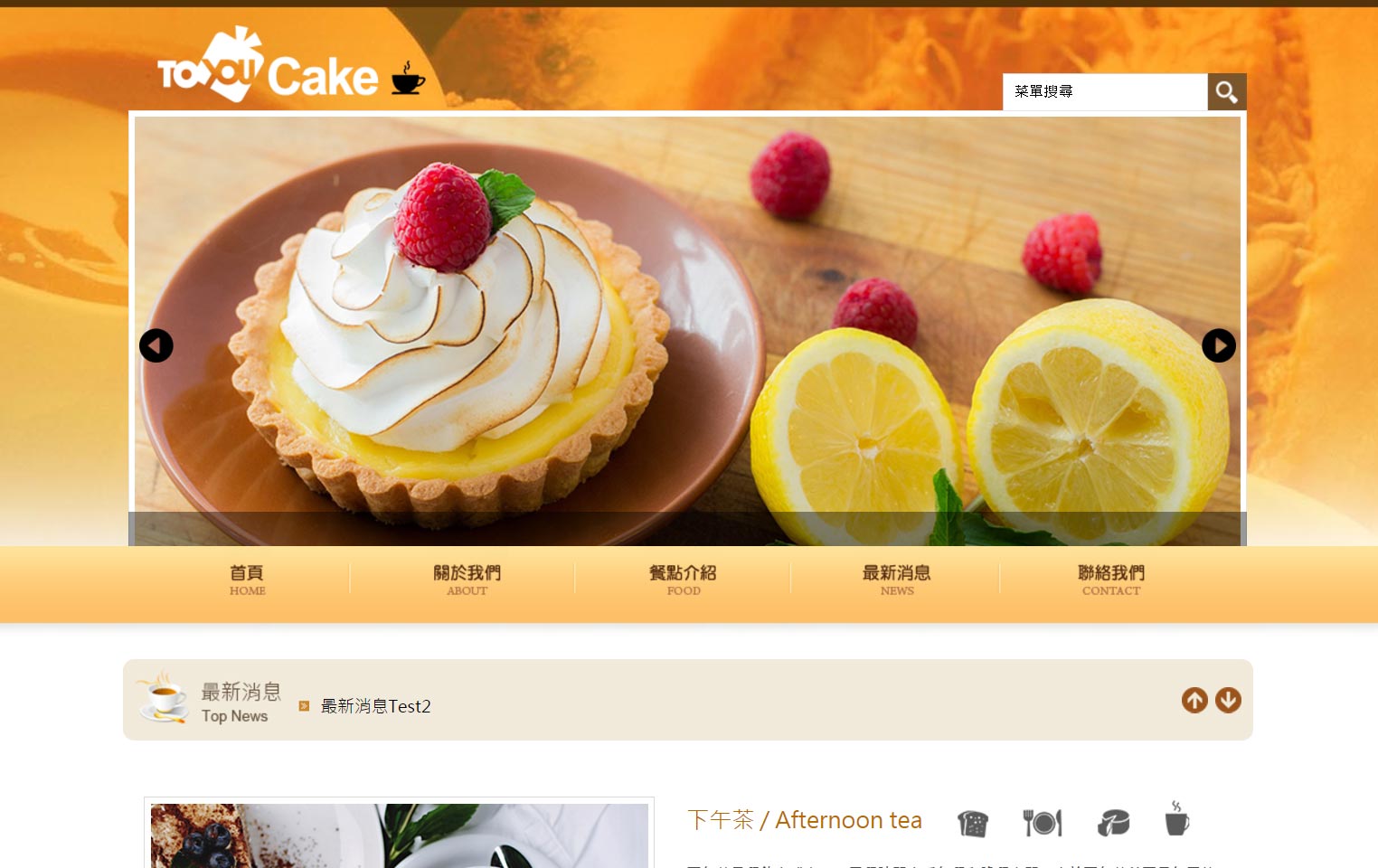1378x868 pixels.
Task: Open the dessert photo thumbnail below news
Action: point(399,835)
